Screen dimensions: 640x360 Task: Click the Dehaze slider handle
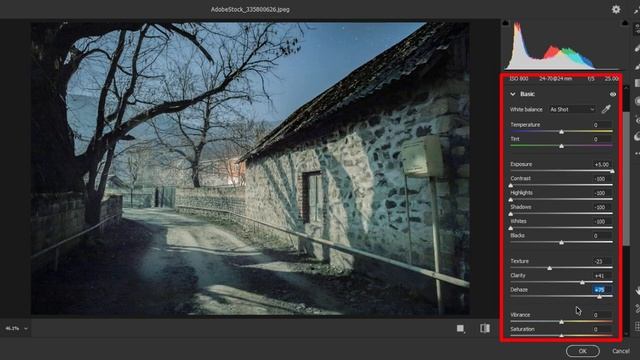click(600, 297)
